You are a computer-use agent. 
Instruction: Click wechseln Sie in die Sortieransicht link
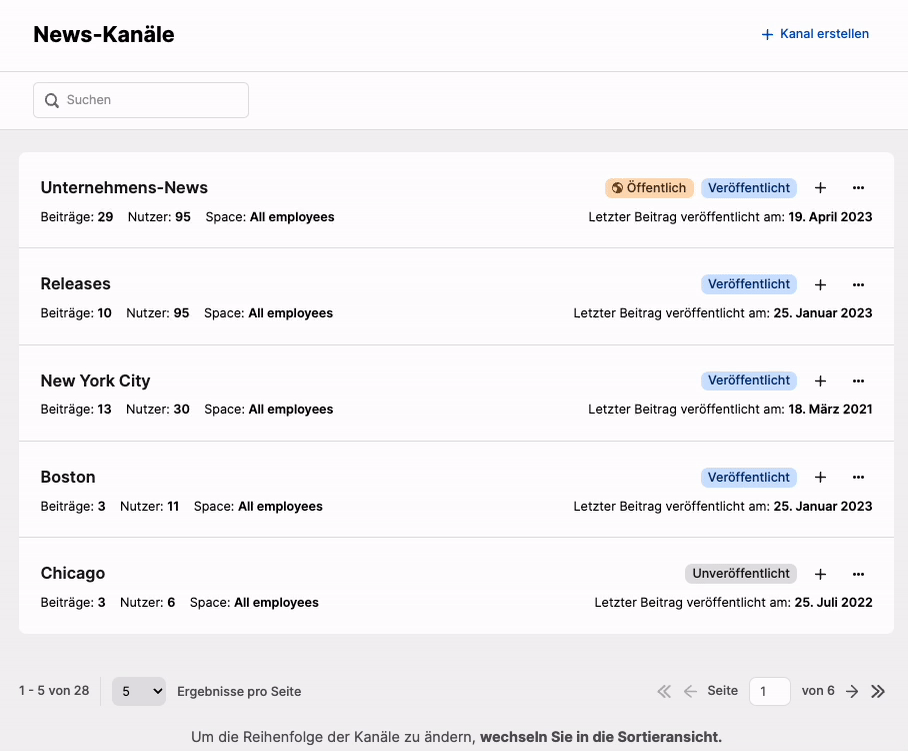coord(601,737)
